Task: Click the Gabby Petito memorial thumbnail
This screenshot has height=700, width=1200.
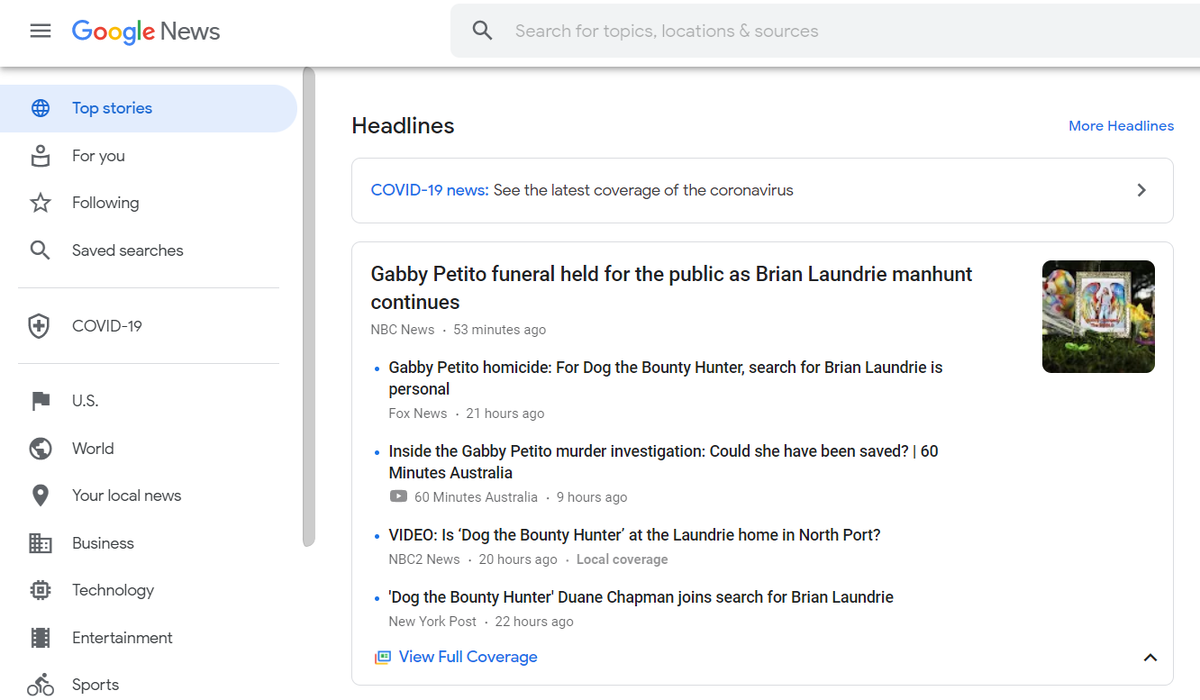Action: click(x=1098, y=317)
